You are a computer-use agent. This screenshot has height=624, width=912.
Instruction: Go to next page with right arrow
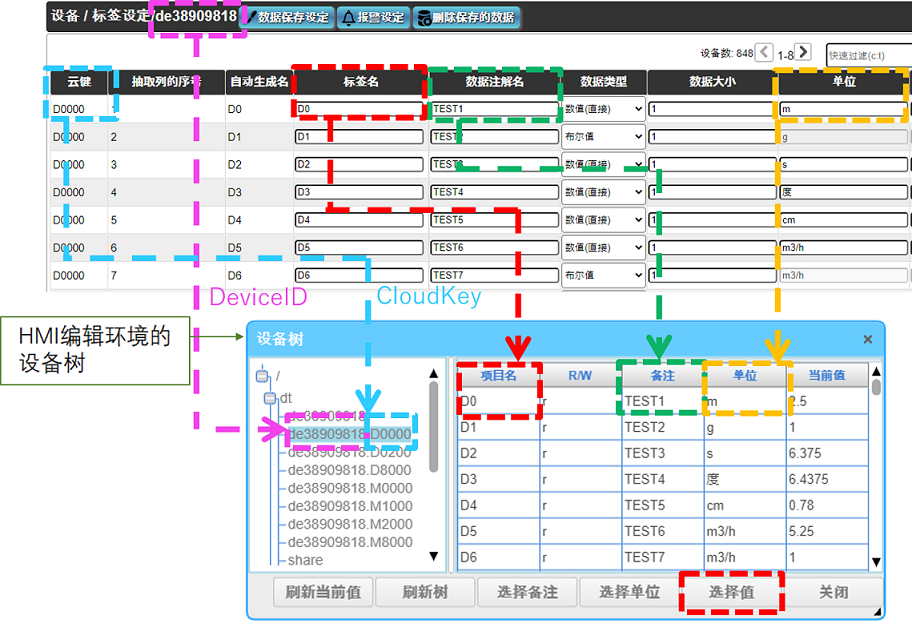[803, 53]
